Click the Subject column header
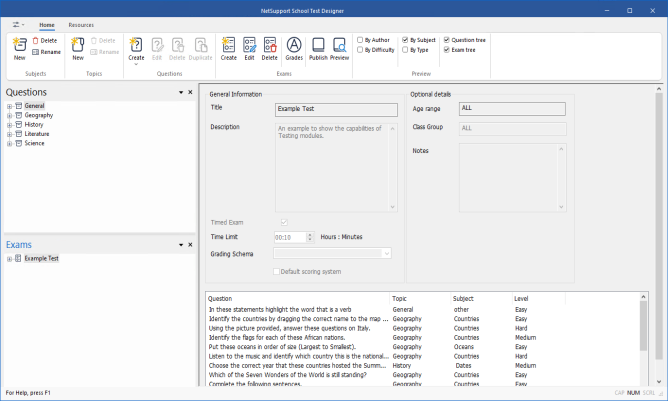Image resolution: width=668 pixels, height=401 pixels. click(481, 298)
